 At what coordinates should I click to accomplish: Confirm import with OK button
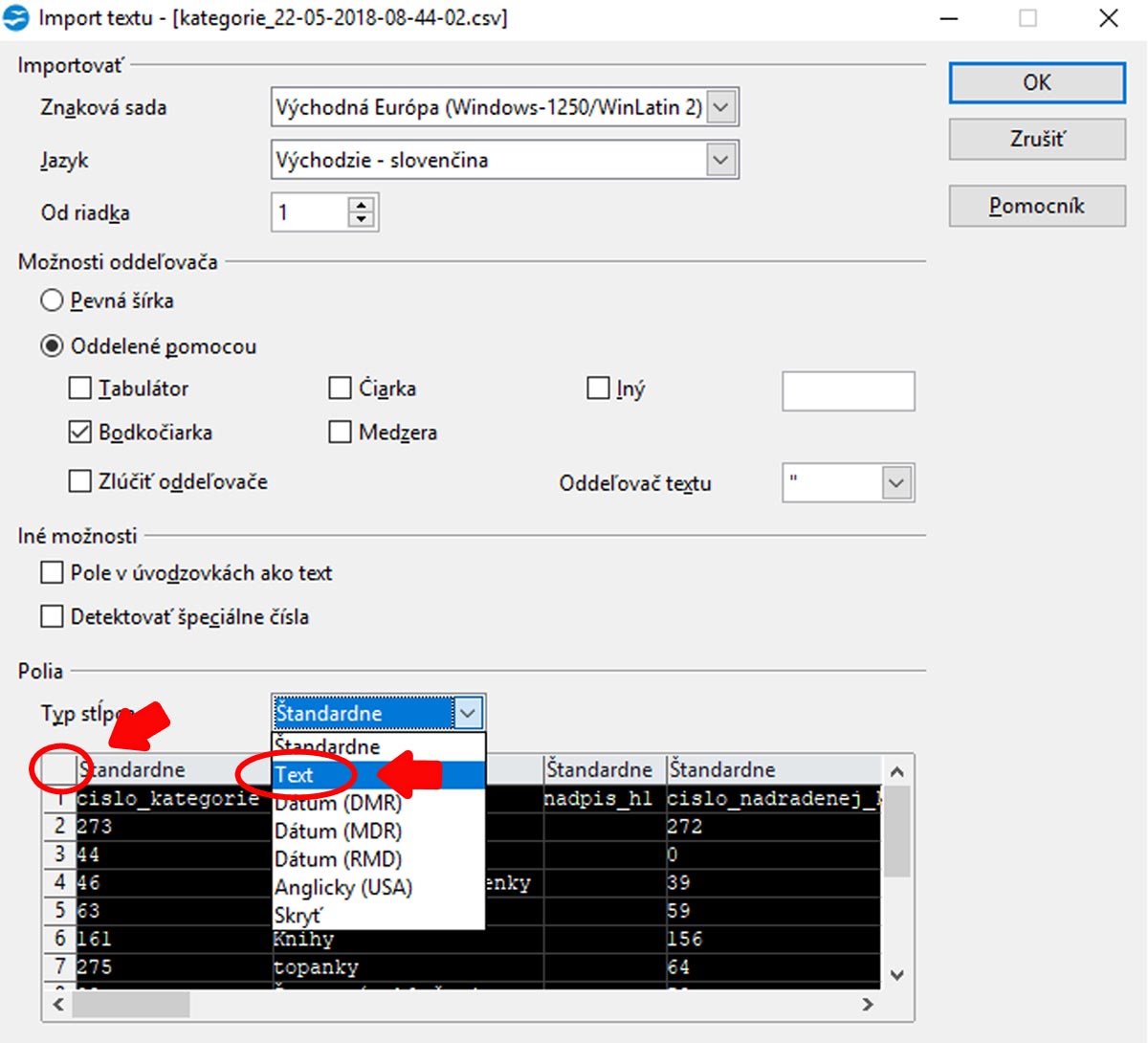(1037, 83)
